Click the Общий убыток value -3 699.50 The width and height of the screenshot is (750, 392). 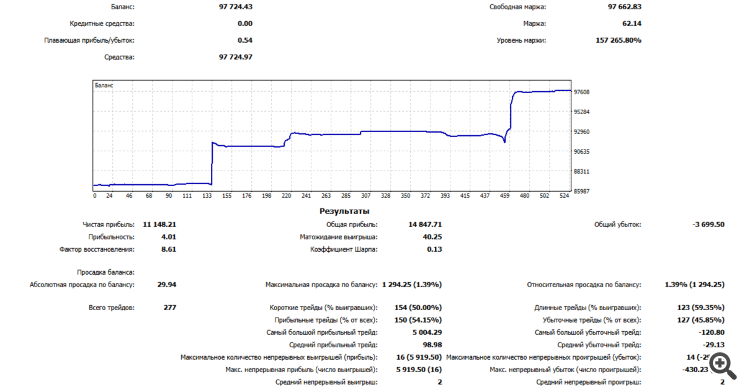click(708, 224)
